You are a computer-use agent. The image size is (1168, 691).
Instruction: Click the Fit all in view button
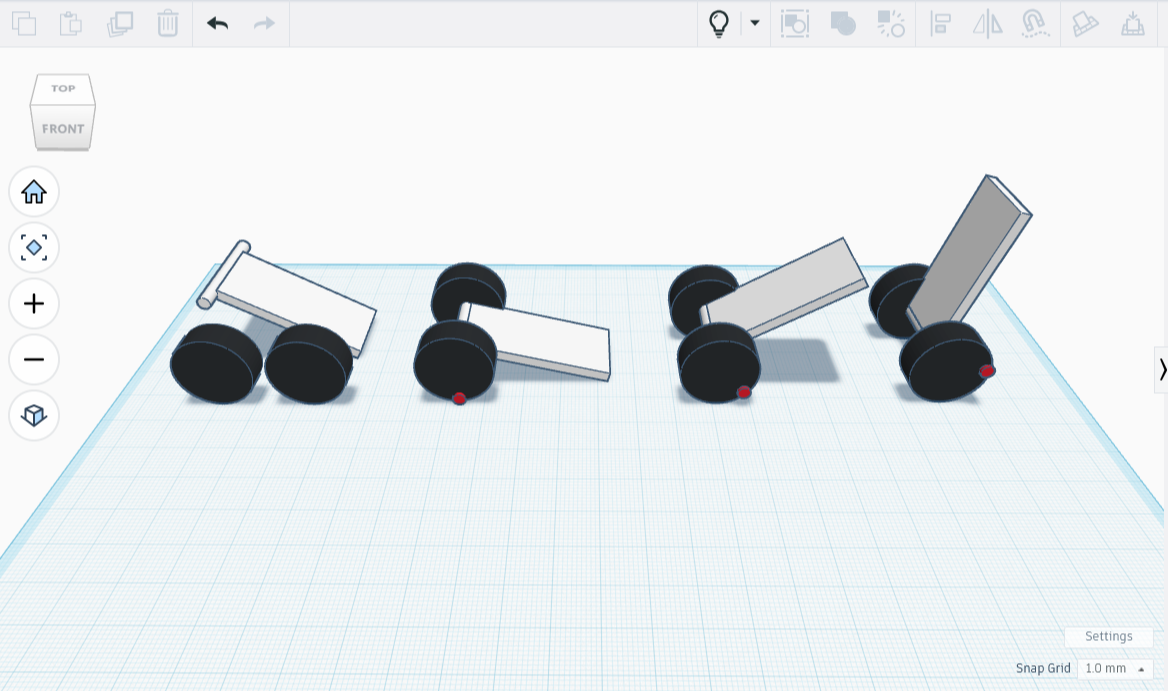(x=34, y=248)
